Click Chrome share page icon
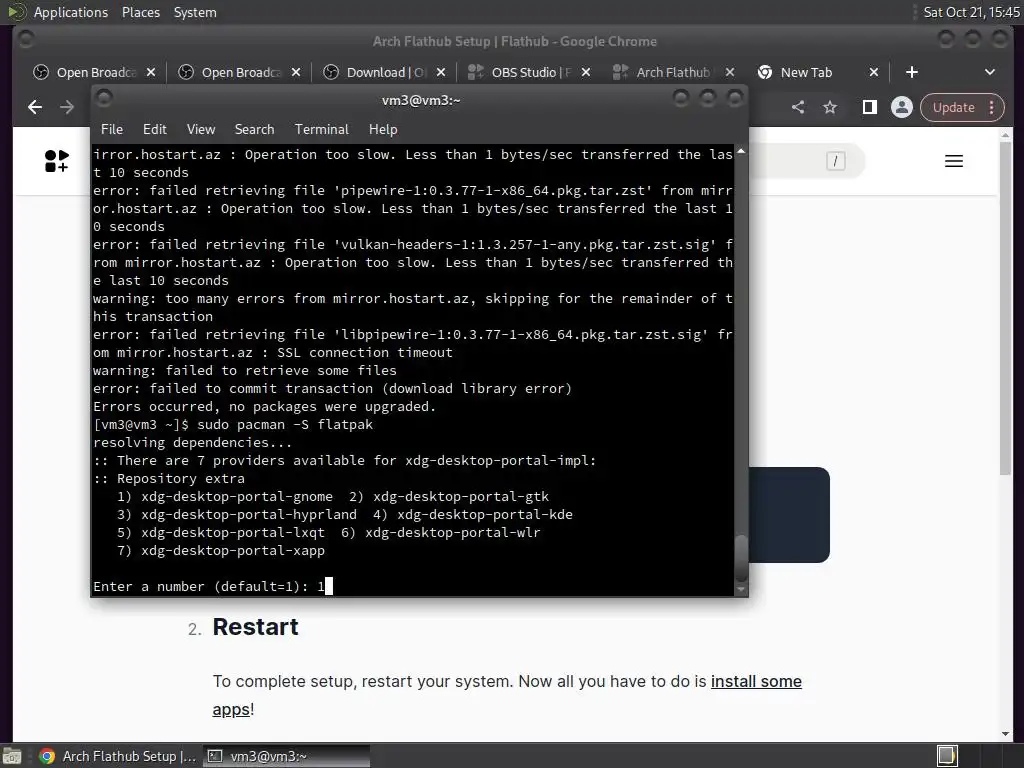Viewport: 1024px width, 768px height. [x=798, y=107]
